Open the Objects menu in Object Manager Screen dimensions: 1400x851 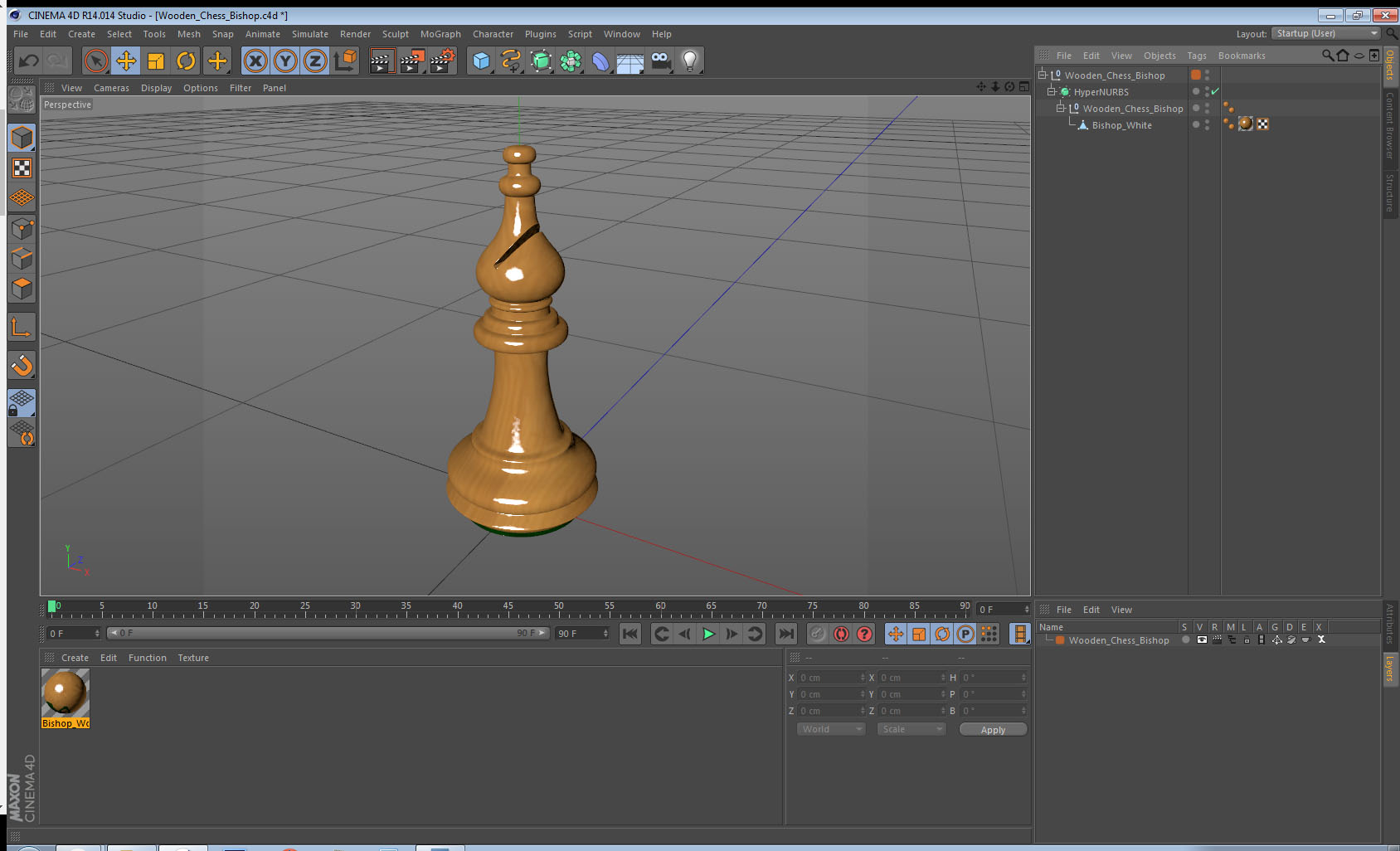[1159, 56]
